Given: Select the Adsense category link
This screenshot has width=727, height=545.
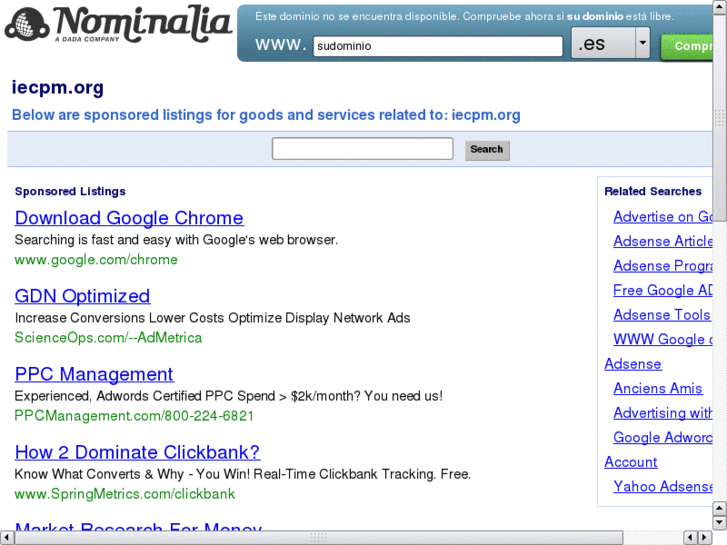Looking at the screenshot, I should point(633,364).
